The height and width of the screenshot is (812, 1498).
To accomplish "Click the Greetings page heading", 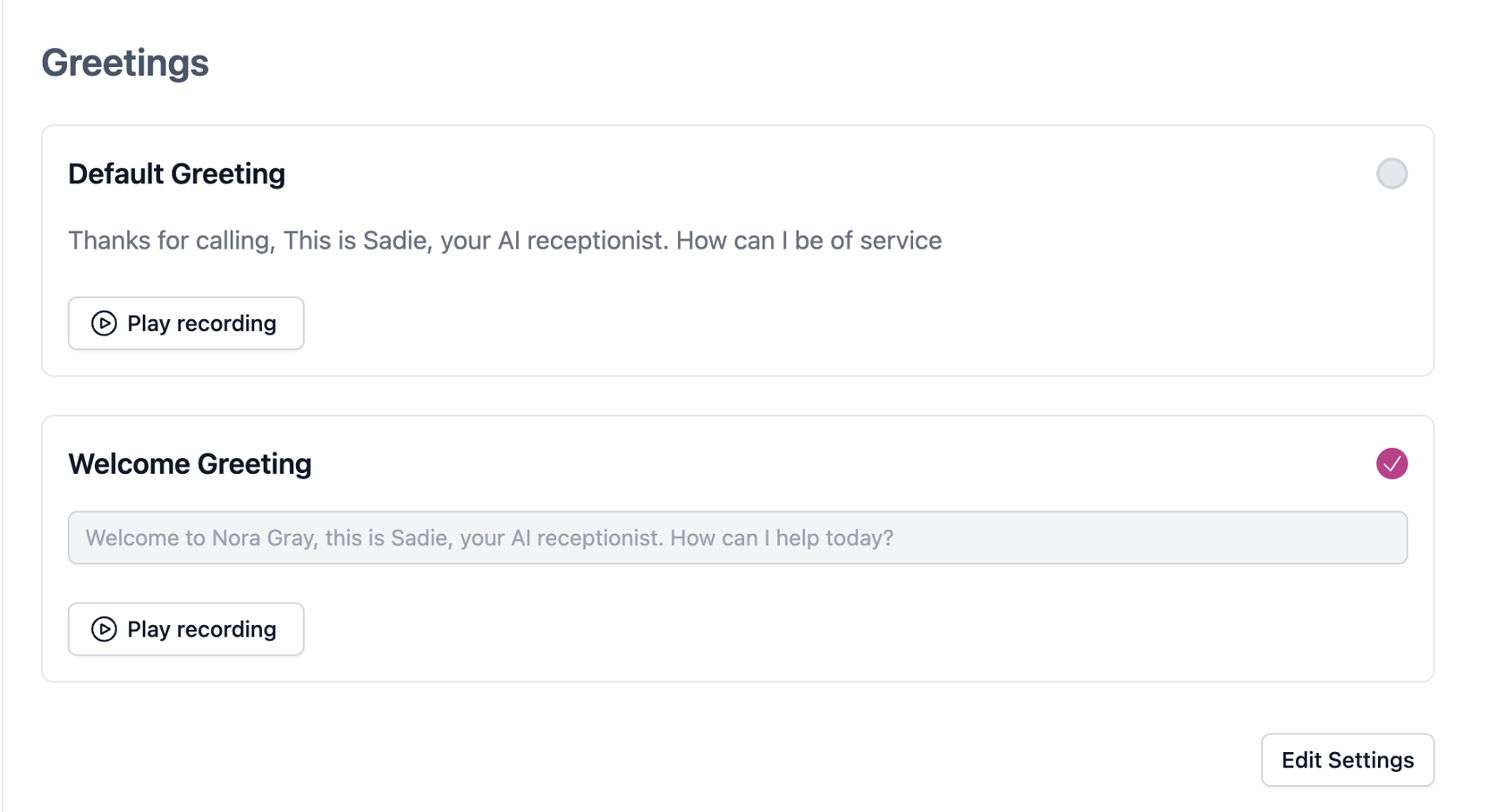I will point(124,62).
